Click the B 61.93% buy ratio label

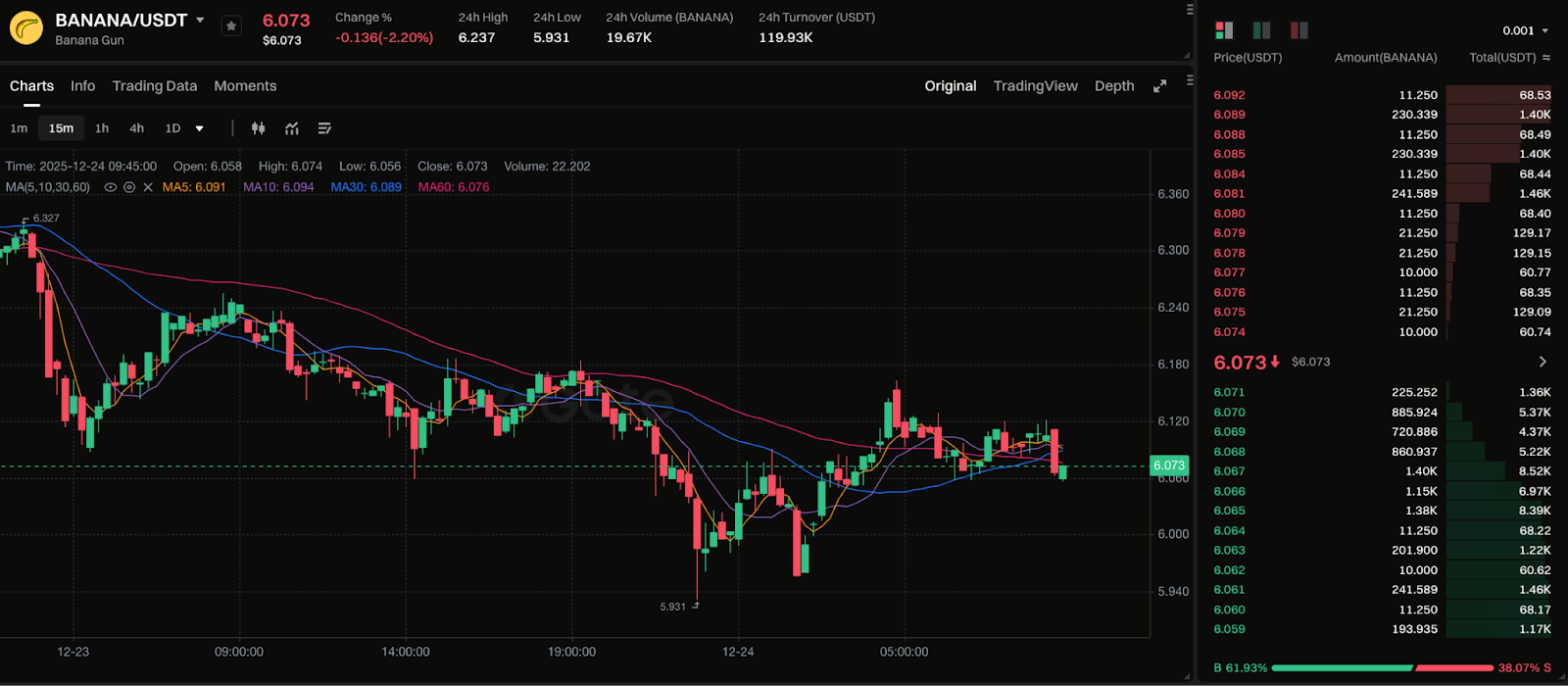point(1241,668)
